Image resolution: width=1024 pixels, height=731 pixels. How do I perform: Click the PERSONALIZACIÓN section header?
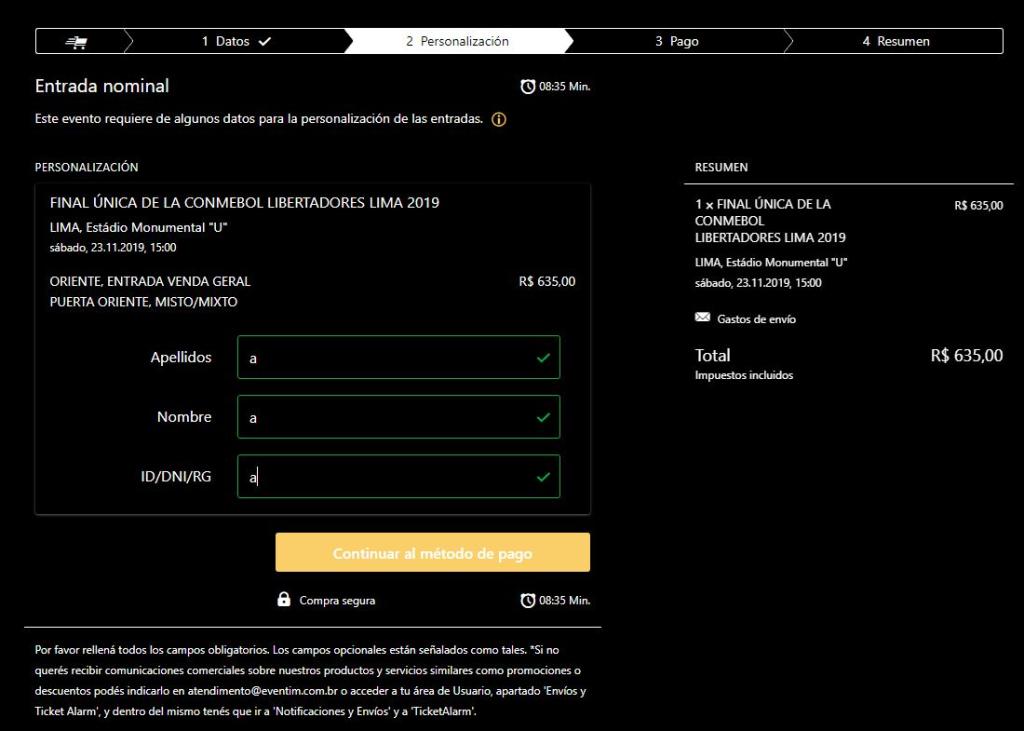click(86, 167)
